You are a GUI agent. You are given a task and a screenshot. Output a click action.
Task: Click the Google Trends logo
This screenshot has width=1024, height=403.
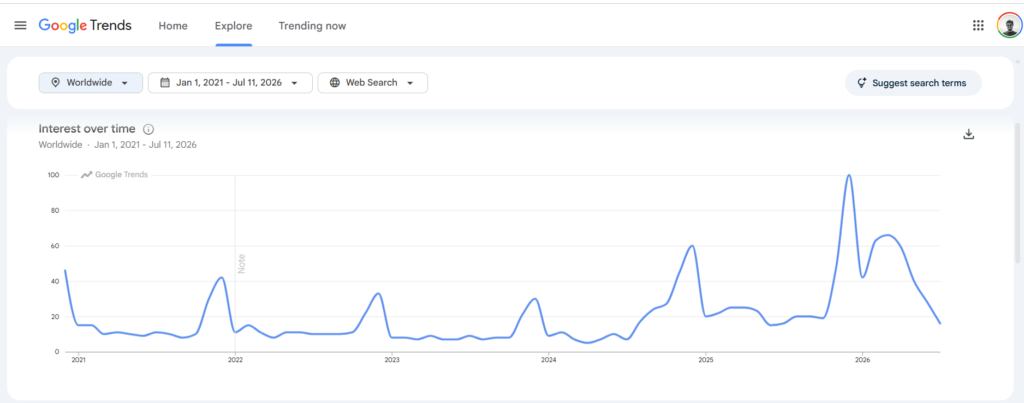tap(85, 25)
